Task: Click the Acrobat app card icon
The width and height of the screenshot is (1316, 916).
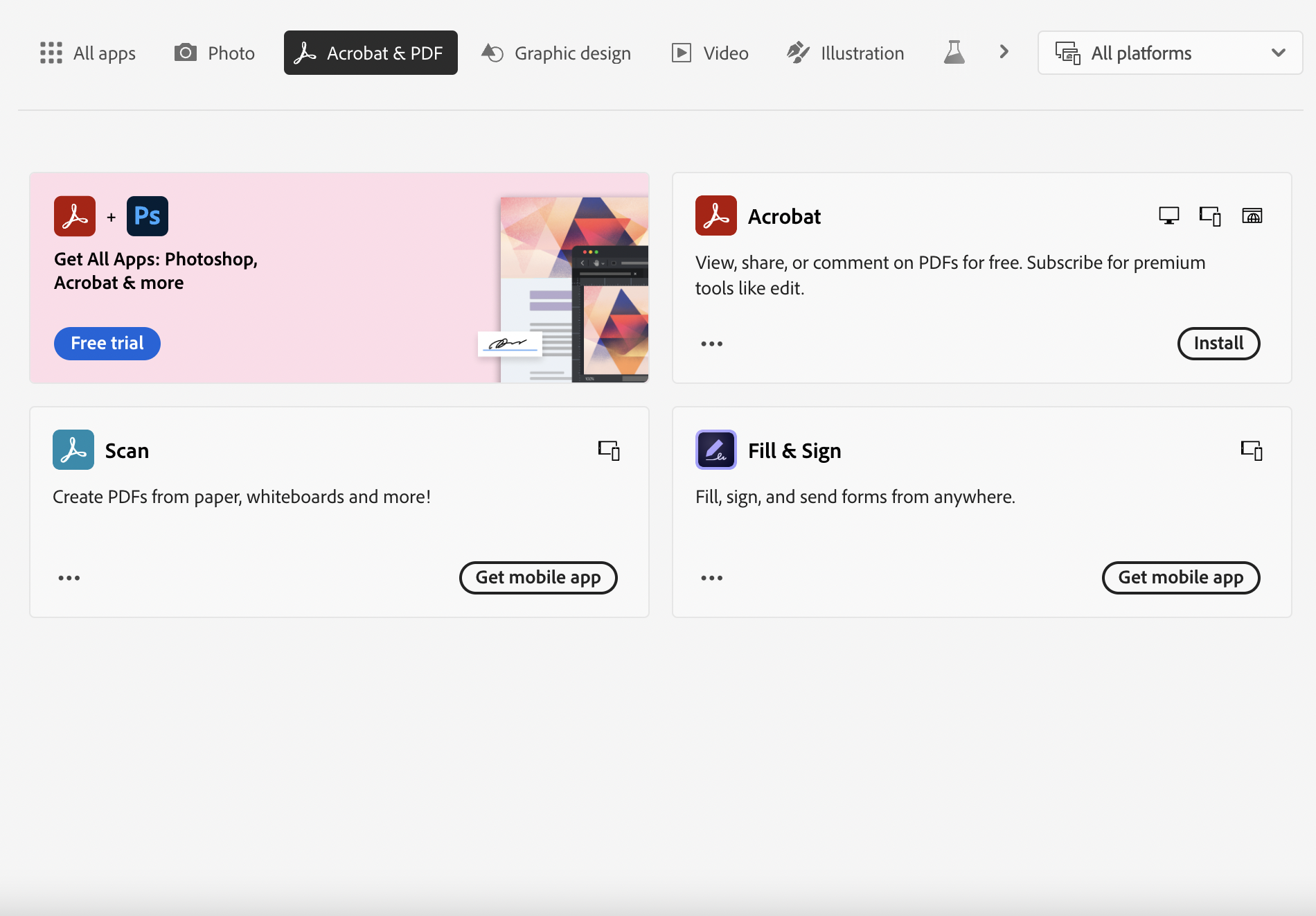Action: (x=716, y=216)
